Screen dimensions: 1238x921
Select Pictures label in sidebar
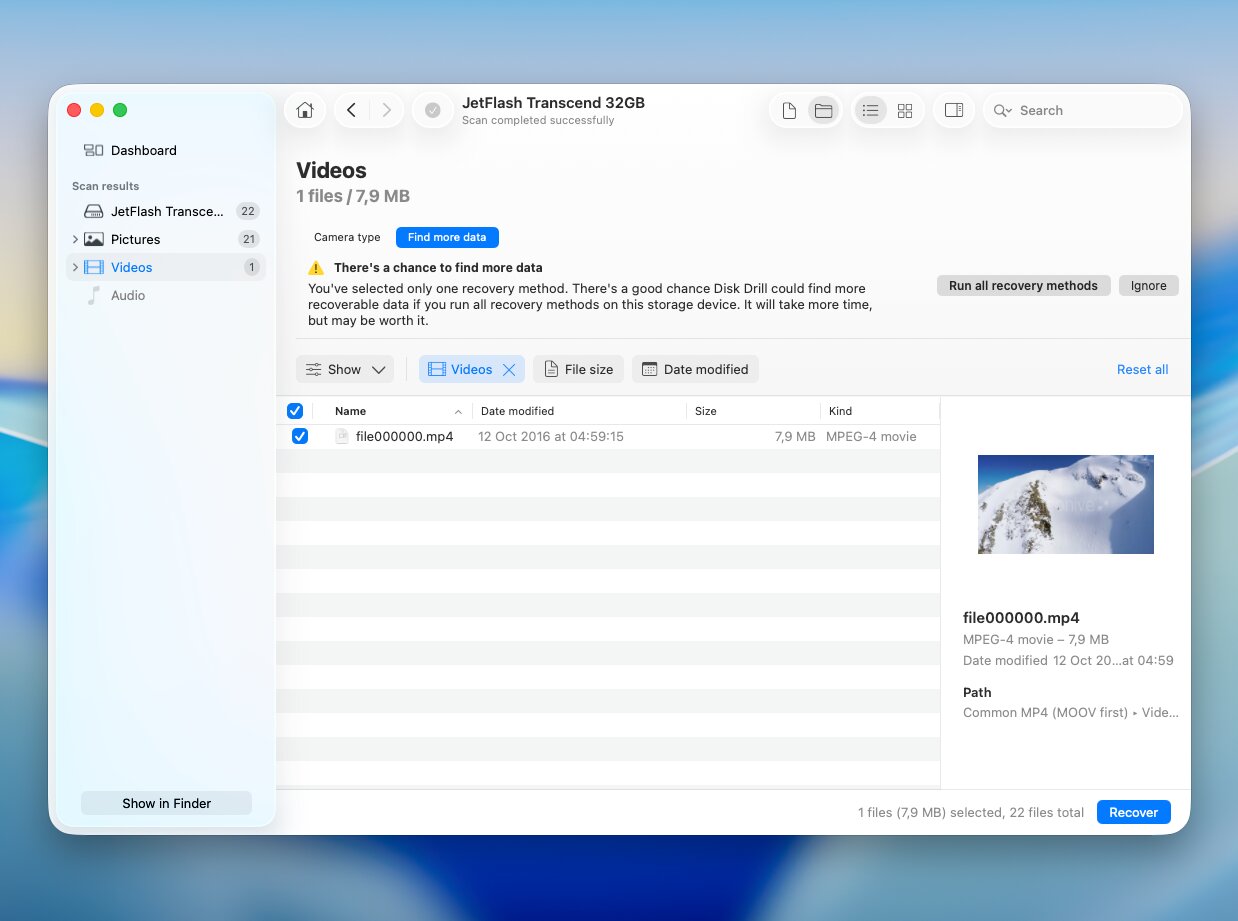click(135, 239)
